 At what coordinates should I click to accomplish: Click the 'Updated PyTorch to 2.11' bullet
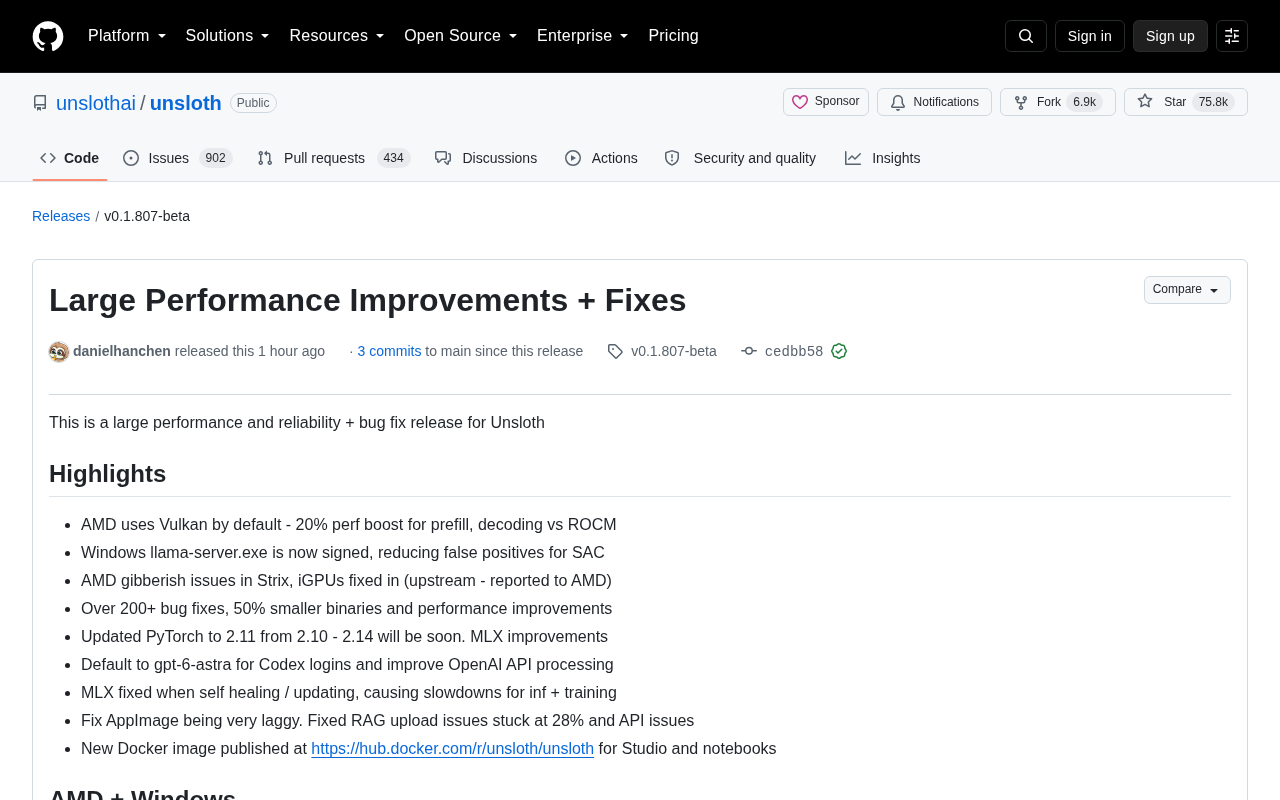click(344, 636)
